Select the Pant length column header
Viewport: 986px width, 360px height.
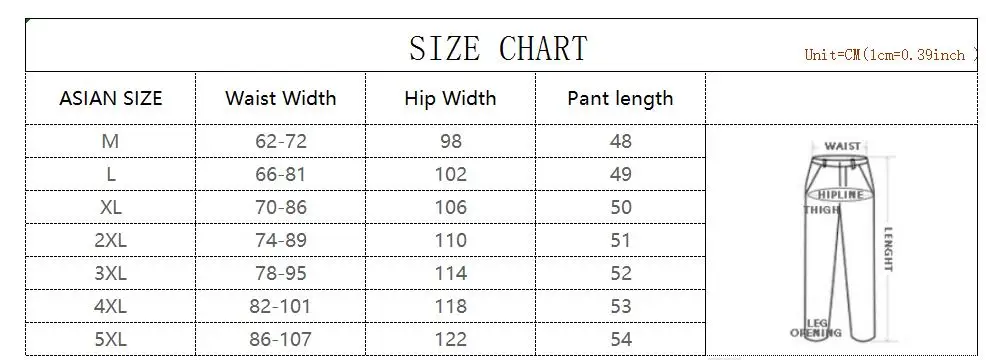[620, 98]
